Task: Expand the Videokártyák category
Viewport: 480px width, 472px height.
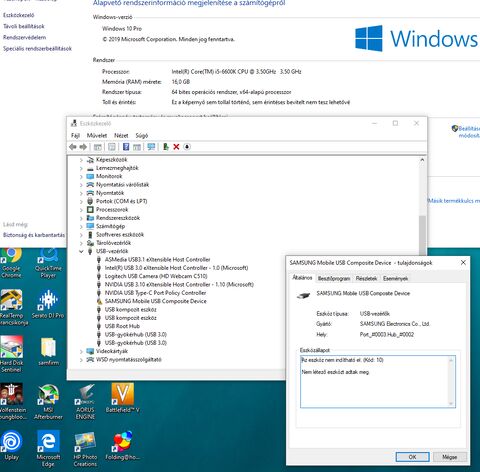Action: click(x=81, y=351)
